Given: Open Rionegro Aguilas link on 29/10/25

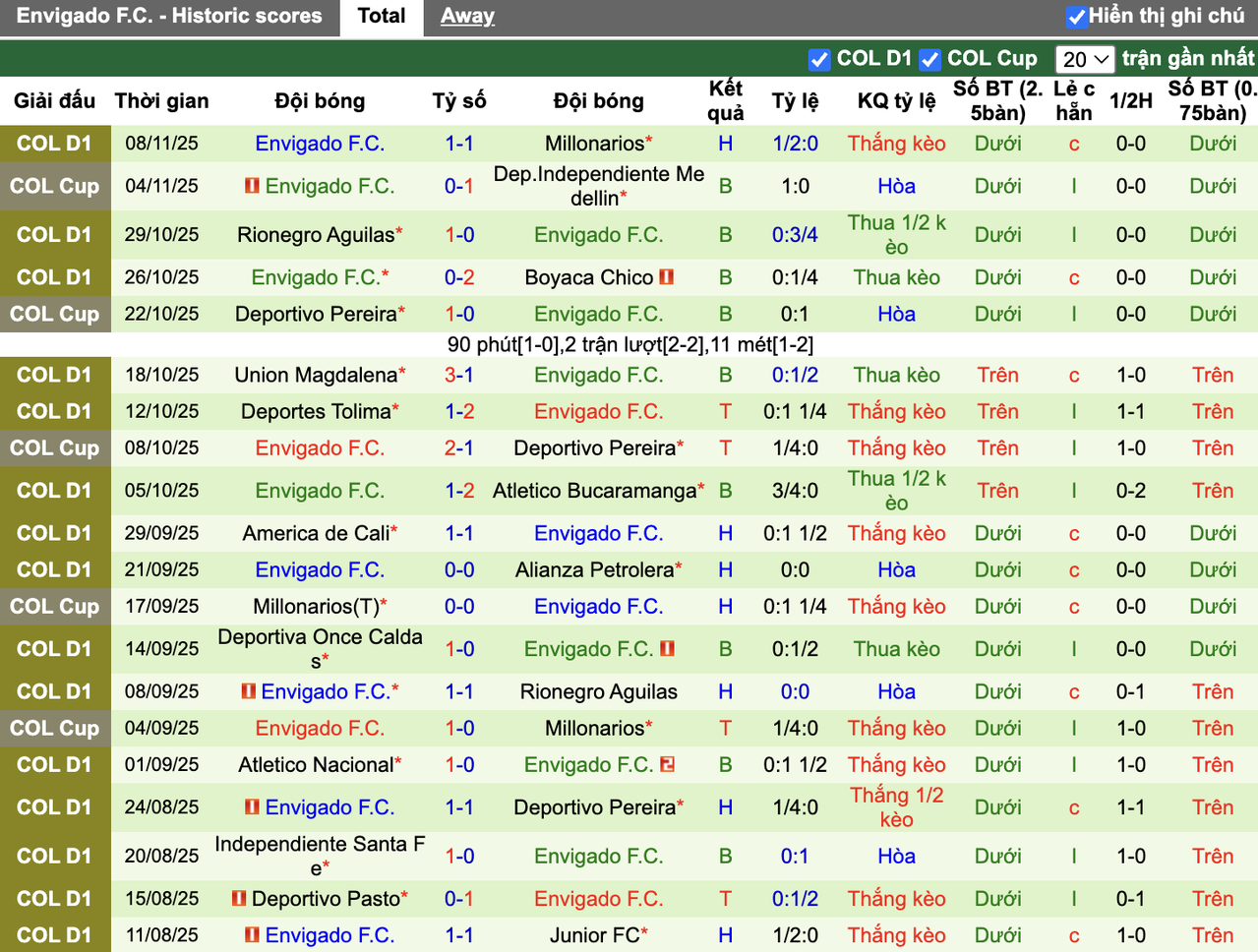Looking at the screenshot, I should coord(316,235).
